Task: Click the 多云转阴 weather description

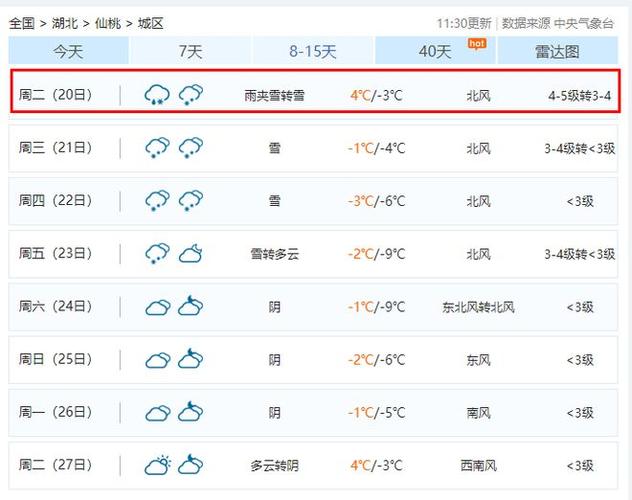Action: [x=274, y=466]
